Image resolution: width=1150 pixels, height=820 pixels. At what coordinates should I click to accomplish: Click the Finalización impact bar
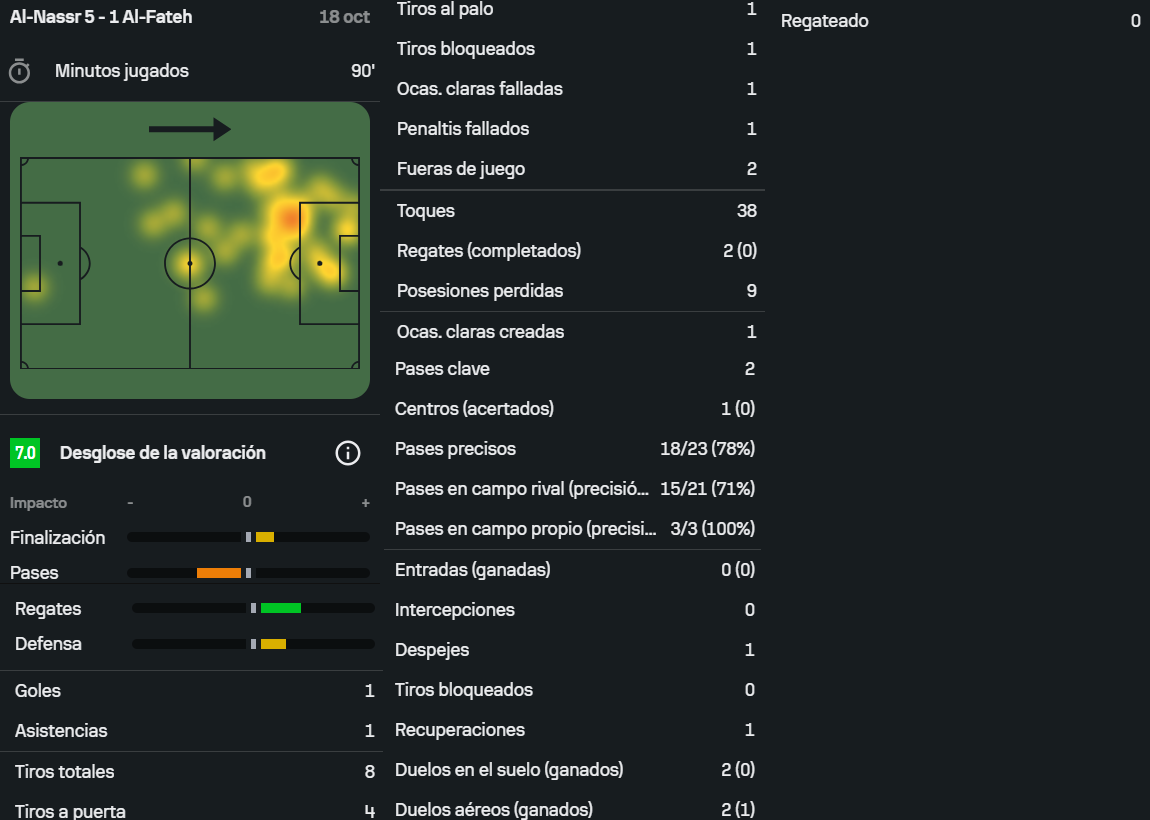pyautogui.click(x=248, y=537)
